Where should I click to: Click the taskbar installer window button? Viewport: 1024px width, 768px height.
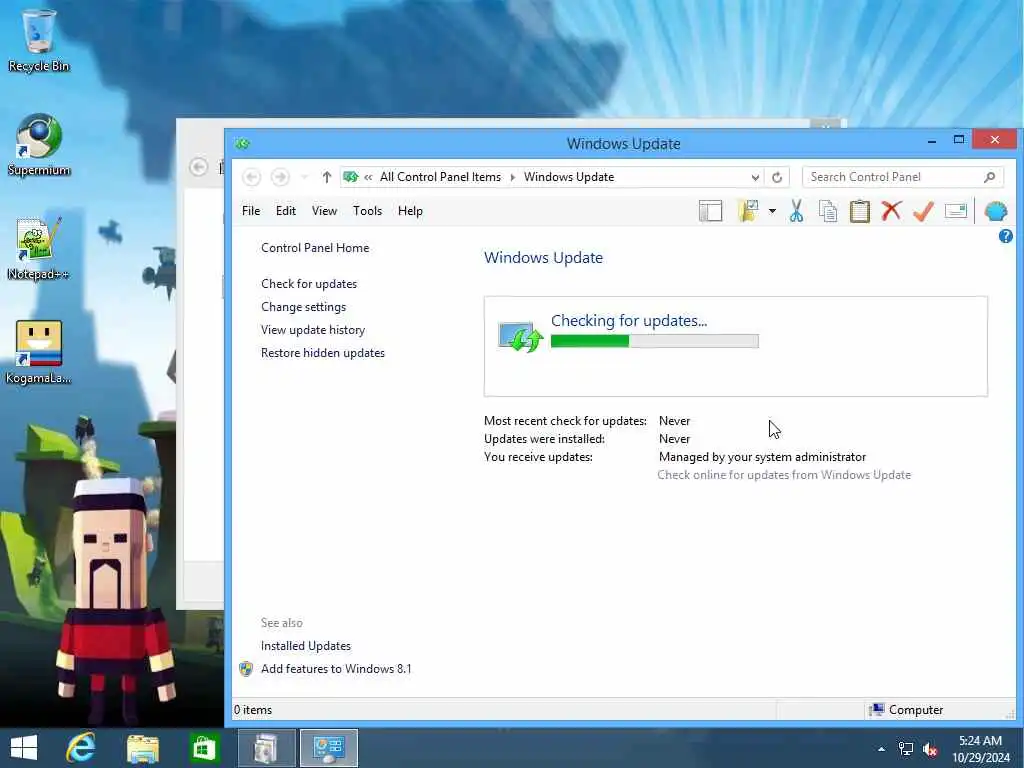(266, 748)
